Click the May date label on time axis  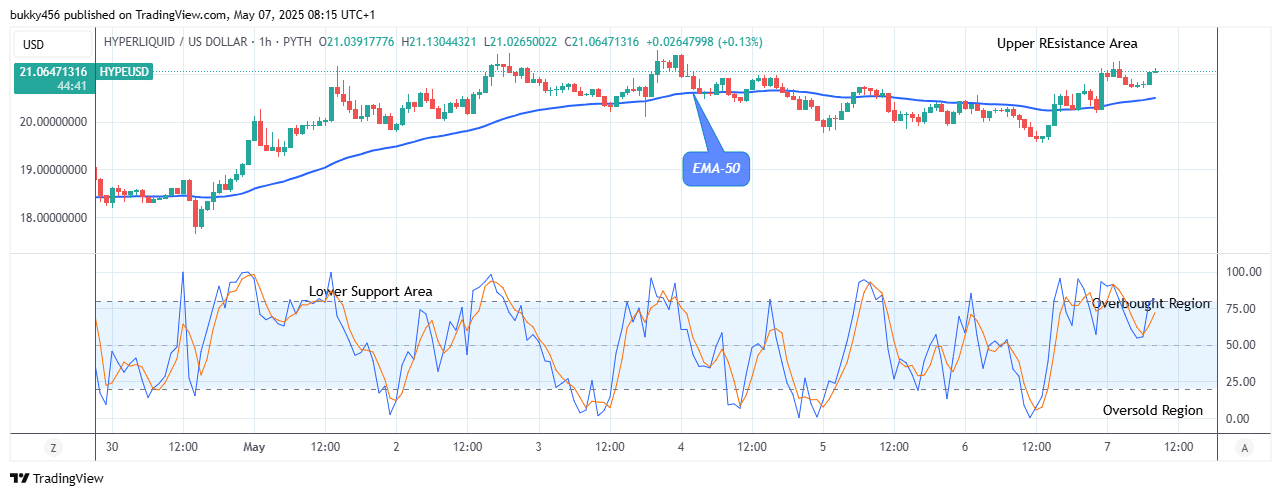(255, 447)
